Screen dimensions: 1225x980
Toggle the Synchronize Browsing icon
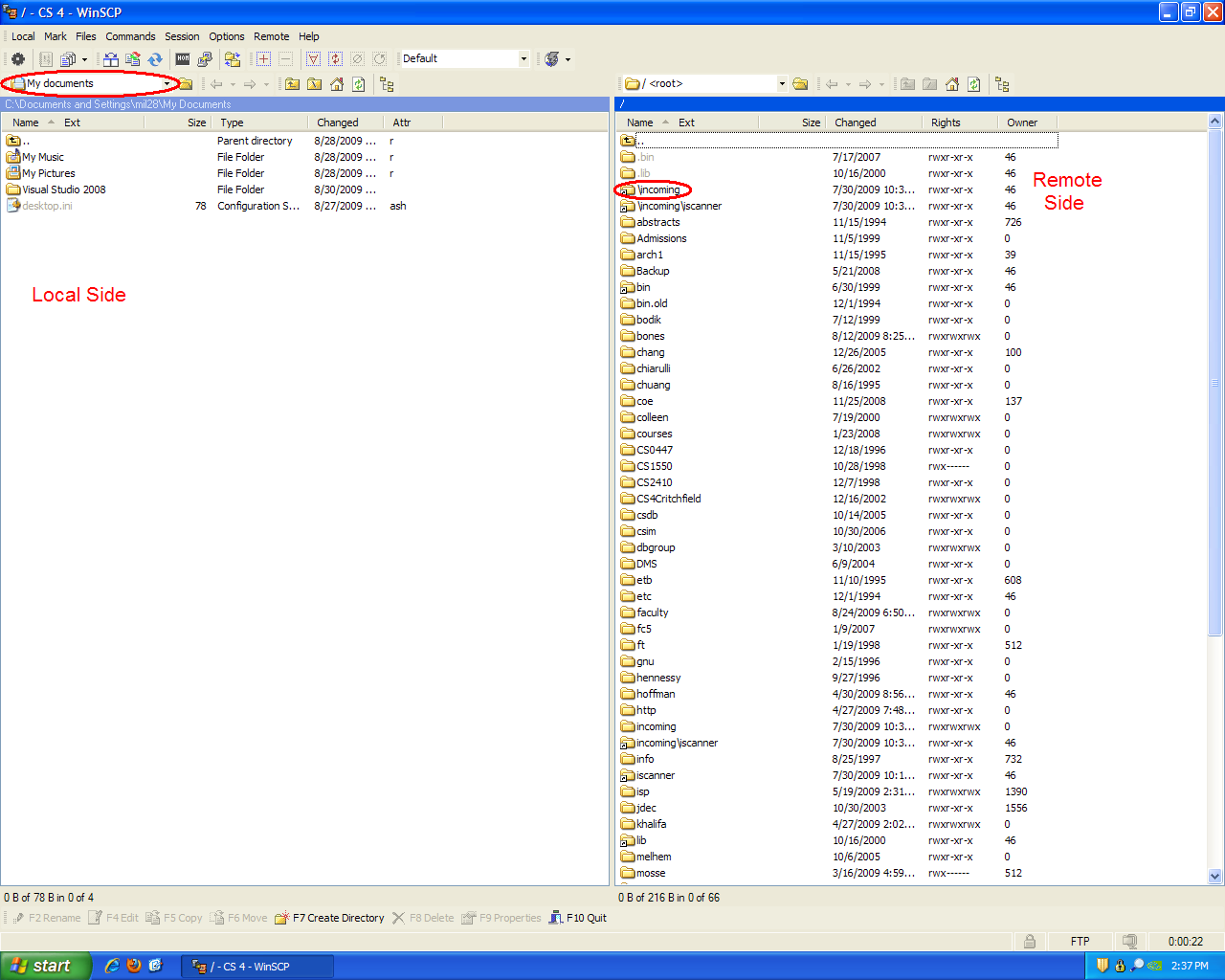click(233, 59)
